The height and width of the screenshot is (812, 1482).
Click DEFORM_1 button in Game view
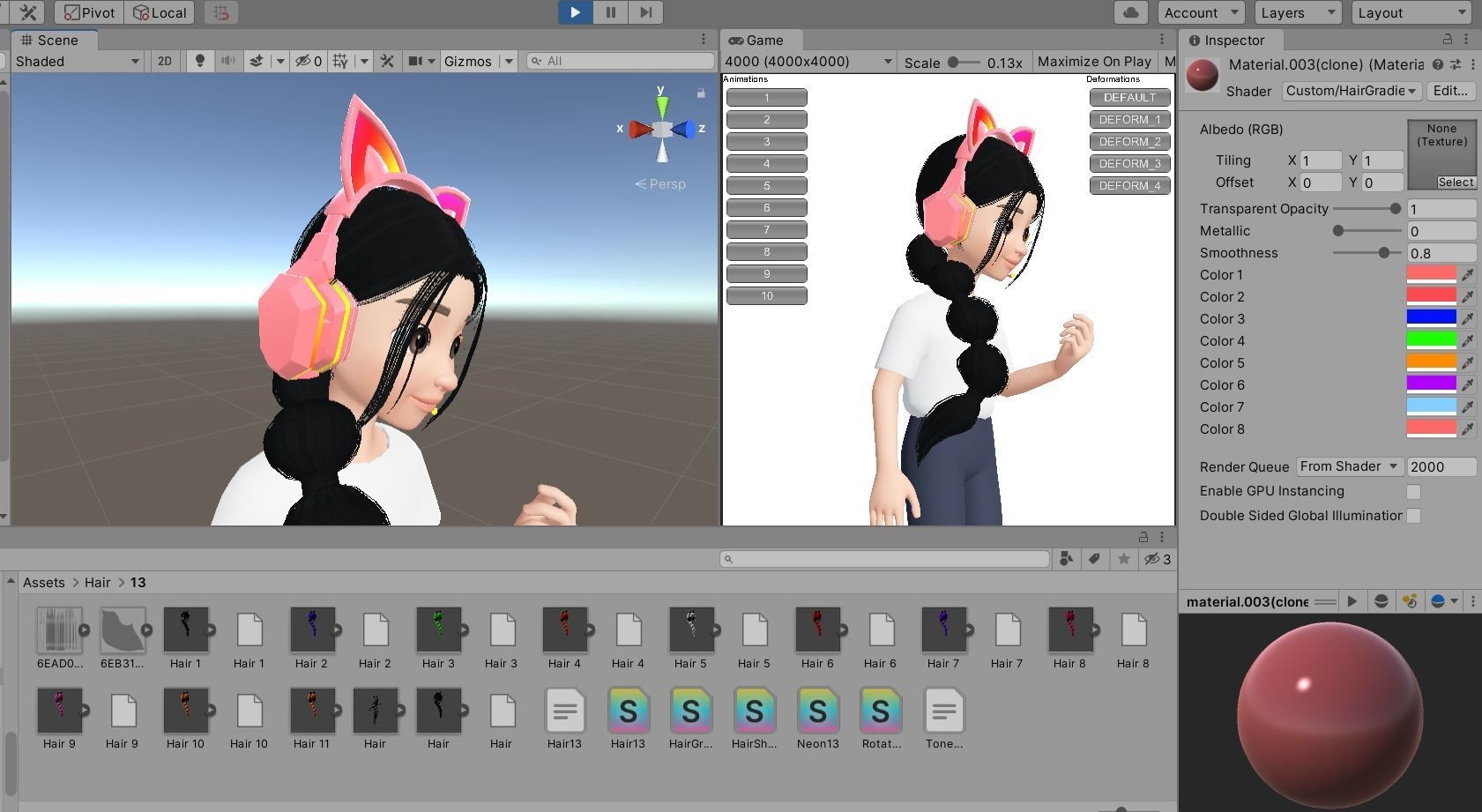pos(1129,120)
